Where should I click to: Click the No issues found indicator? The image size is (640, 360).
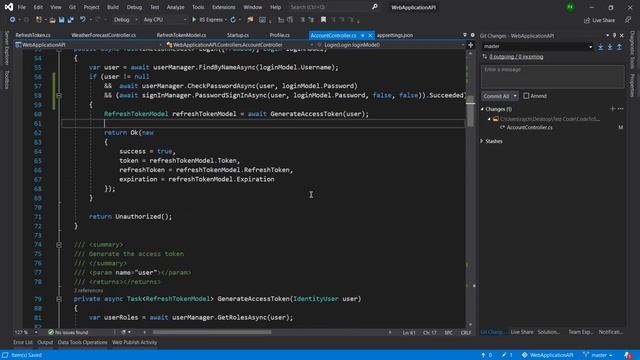click(68, 332)
